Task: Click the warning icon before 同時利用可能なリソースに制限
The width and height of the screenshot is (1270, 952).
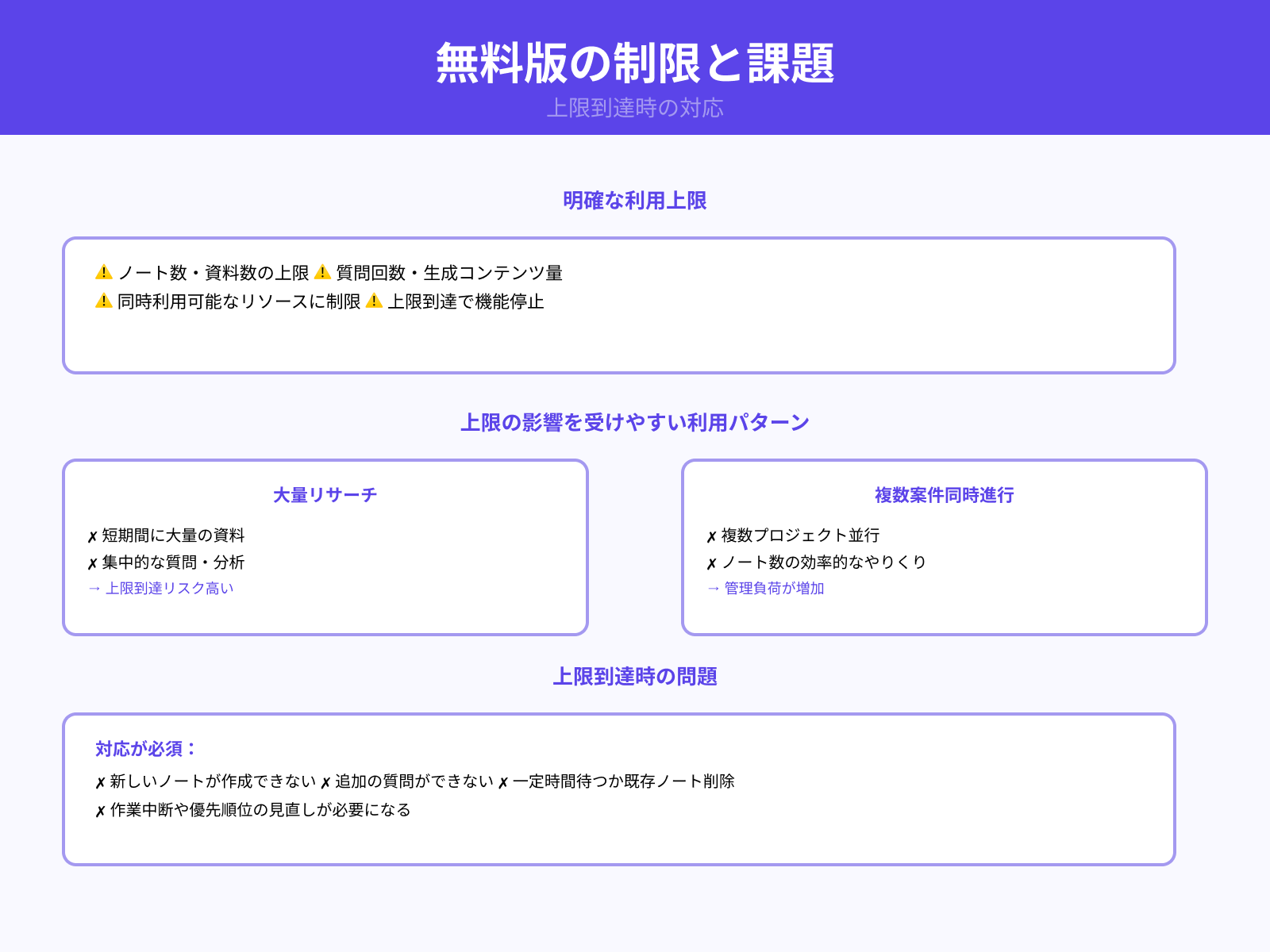Action: pyautogui.click(x=102, y=302)
